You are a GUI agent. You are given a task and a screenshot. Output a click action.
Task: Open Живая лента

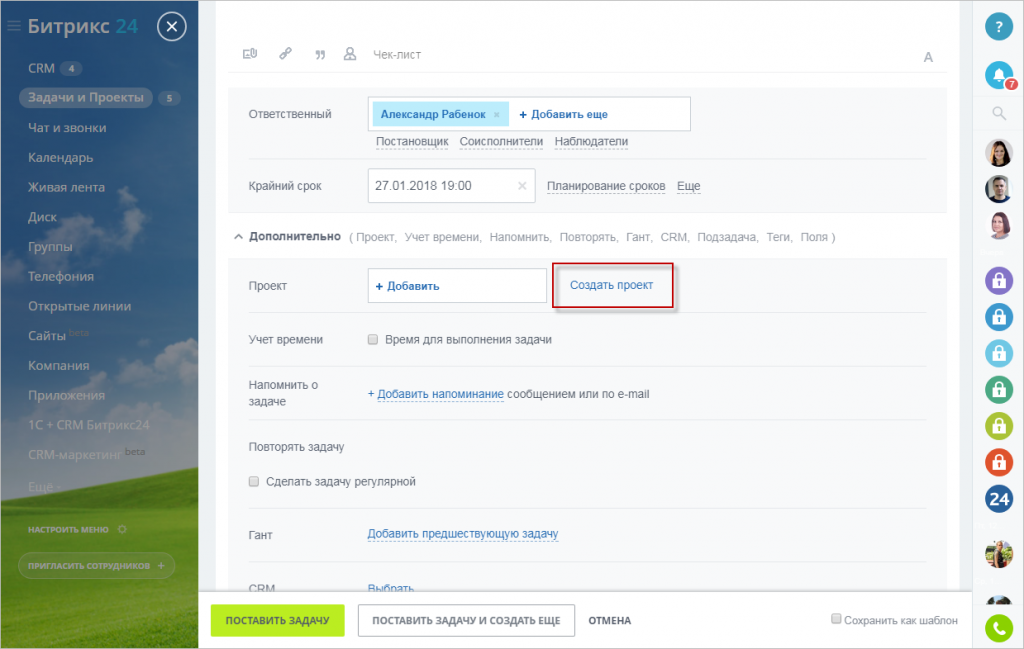[x=66, y=187]
